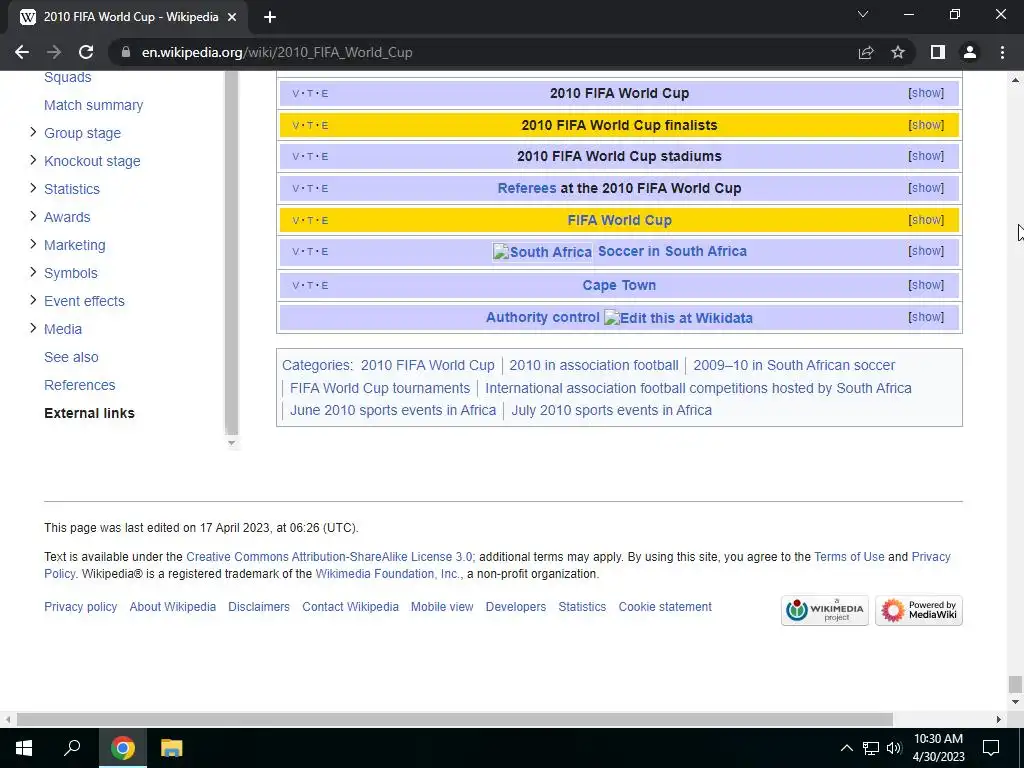Image resolution: width=1024 pixels, height=768 pixels.
Task: Open Creative Commons Attribution-ShareAlike License link
Action: coord(329,557)
